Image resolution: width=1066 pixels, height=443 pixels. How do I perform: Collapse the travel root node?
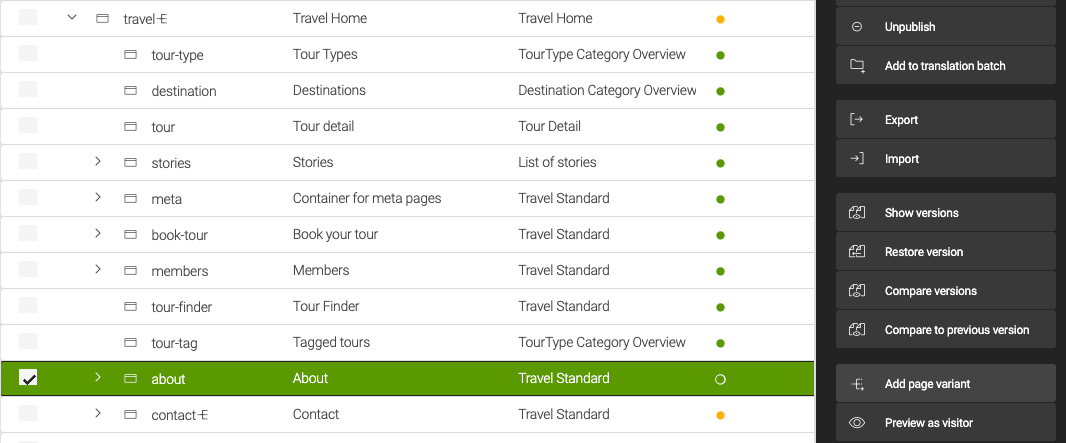click(72, 18)
